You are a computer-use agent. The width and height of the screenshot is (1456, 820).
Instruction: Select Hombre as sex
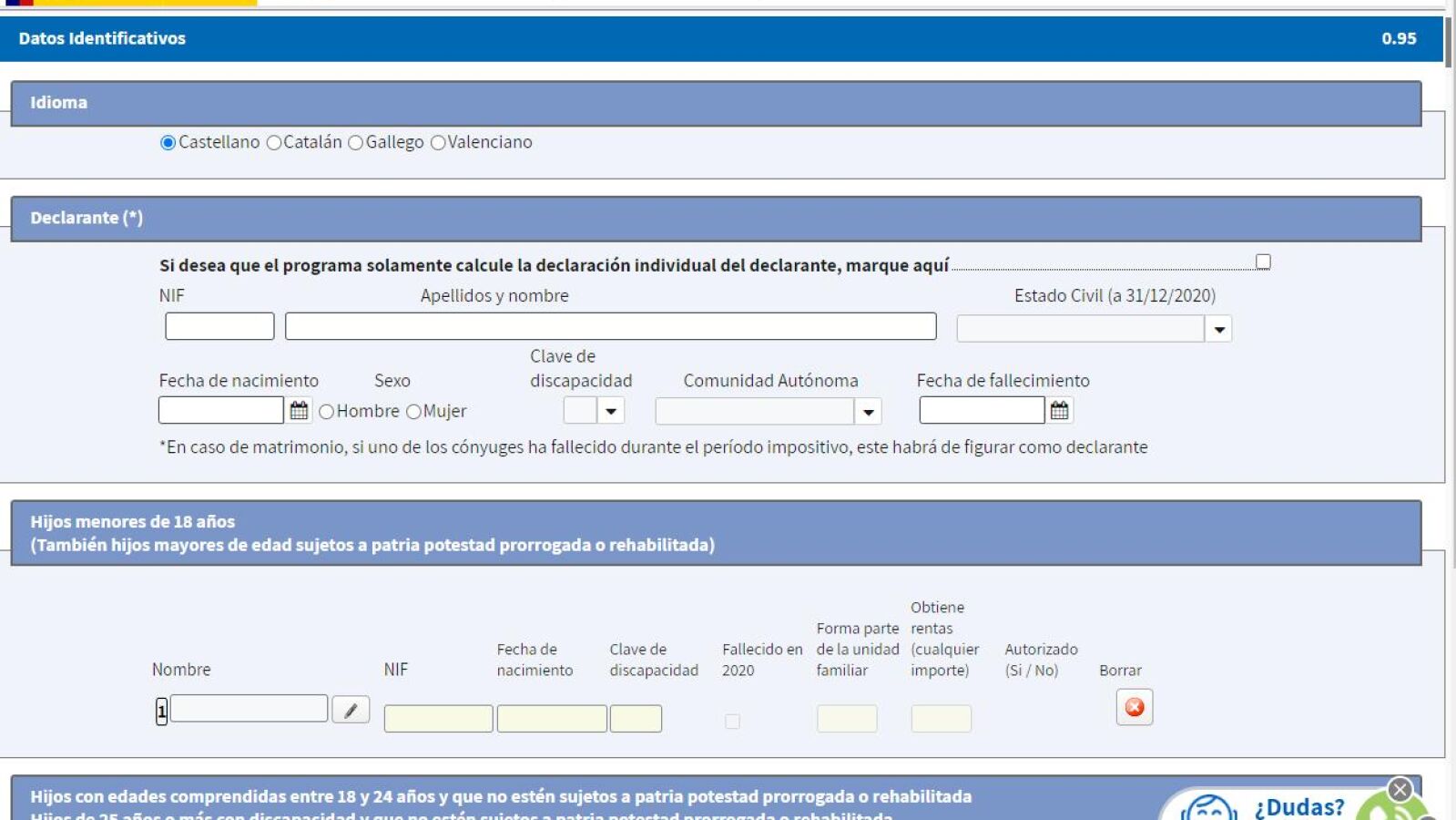coord(327,412)
